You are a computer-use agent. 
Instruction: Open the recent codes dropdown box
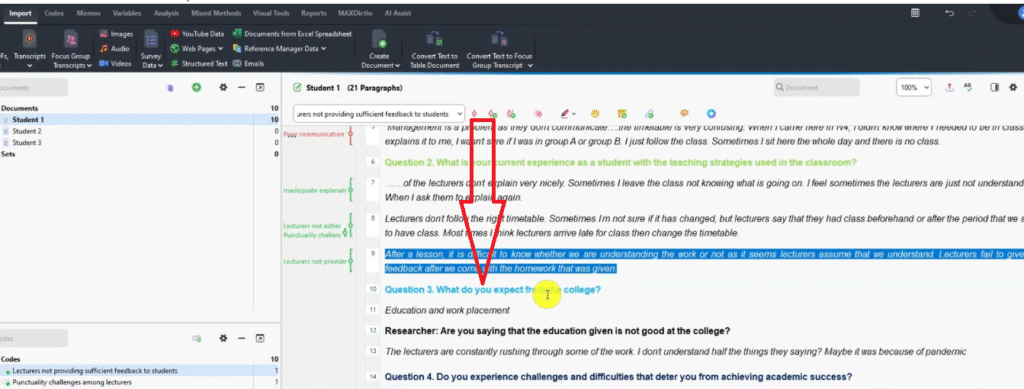pyautogui.click(x=379, y=114)
